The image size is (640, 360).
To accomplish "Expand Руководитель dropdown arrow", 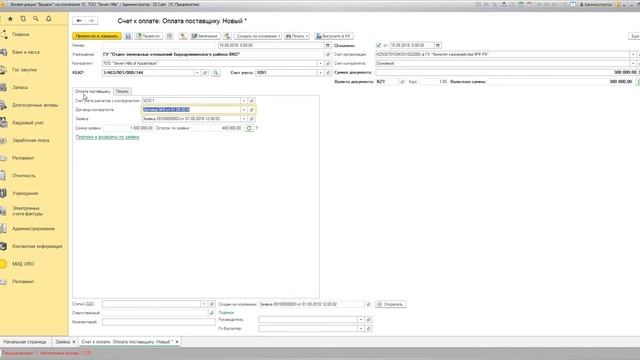I will (x=360, y=320).
